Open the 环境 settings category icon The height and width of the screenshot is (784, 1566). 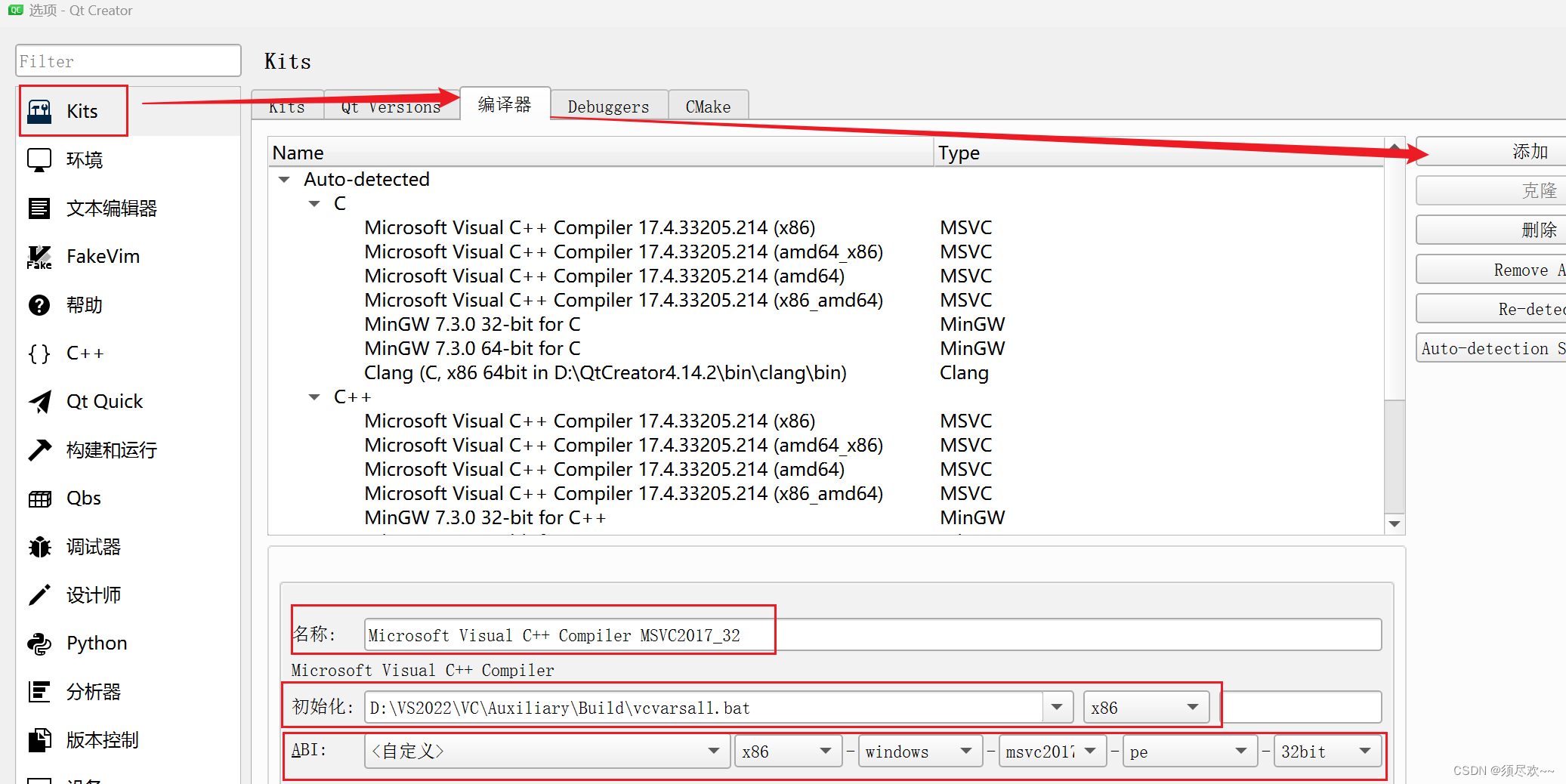point(39,160)
